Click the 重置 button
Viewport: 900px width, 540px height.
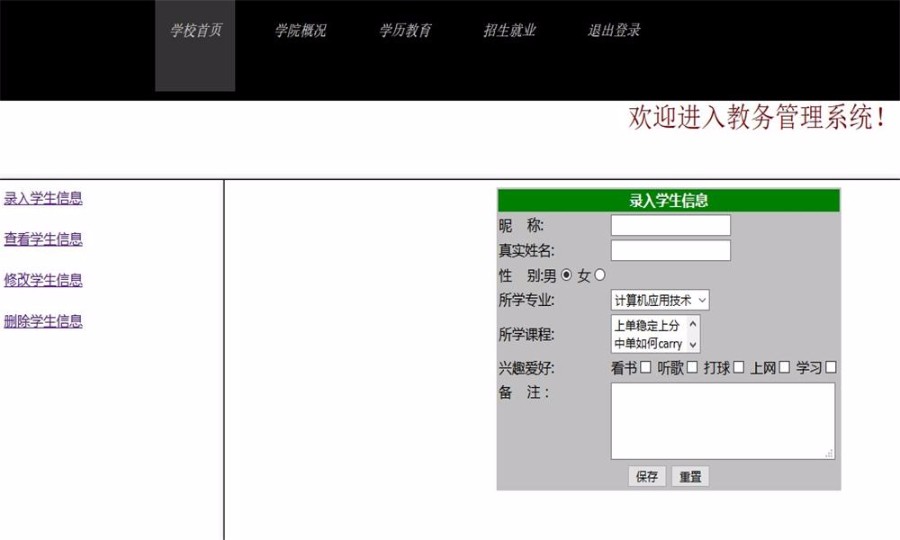click(x=690, y=476)
